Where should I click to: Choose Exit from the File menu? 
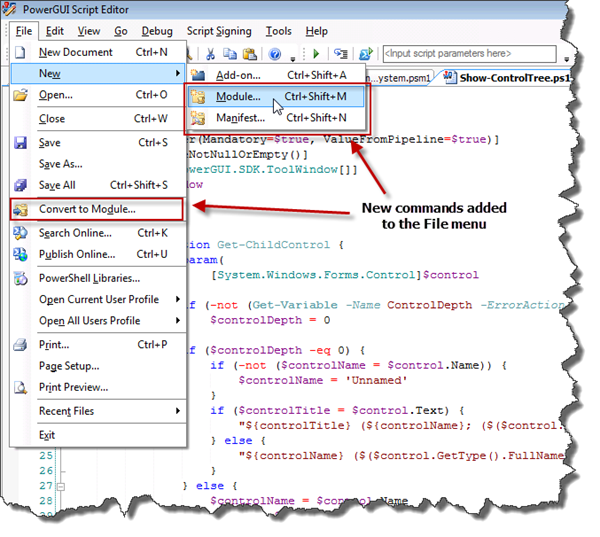(98, 435)
